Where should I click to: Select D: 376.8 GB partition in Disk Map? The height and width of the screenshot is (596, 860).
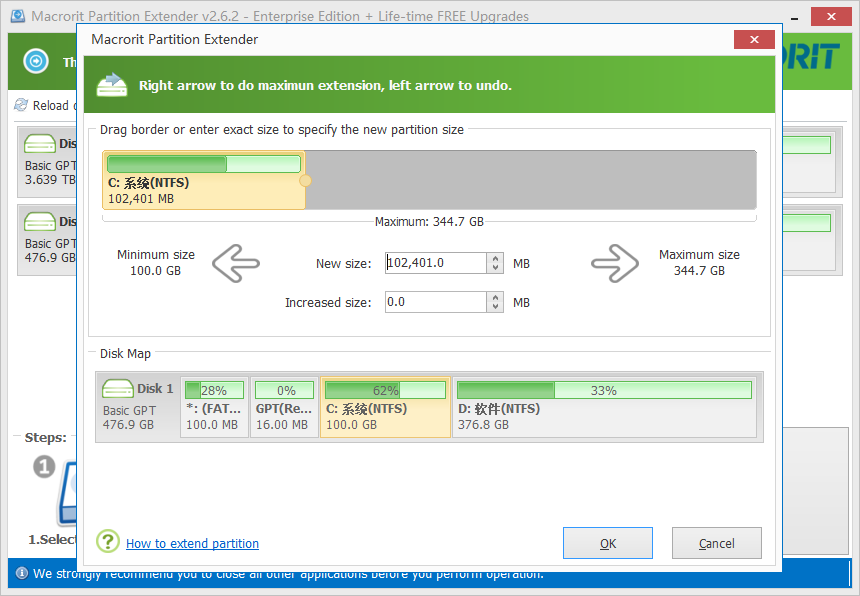604,407
